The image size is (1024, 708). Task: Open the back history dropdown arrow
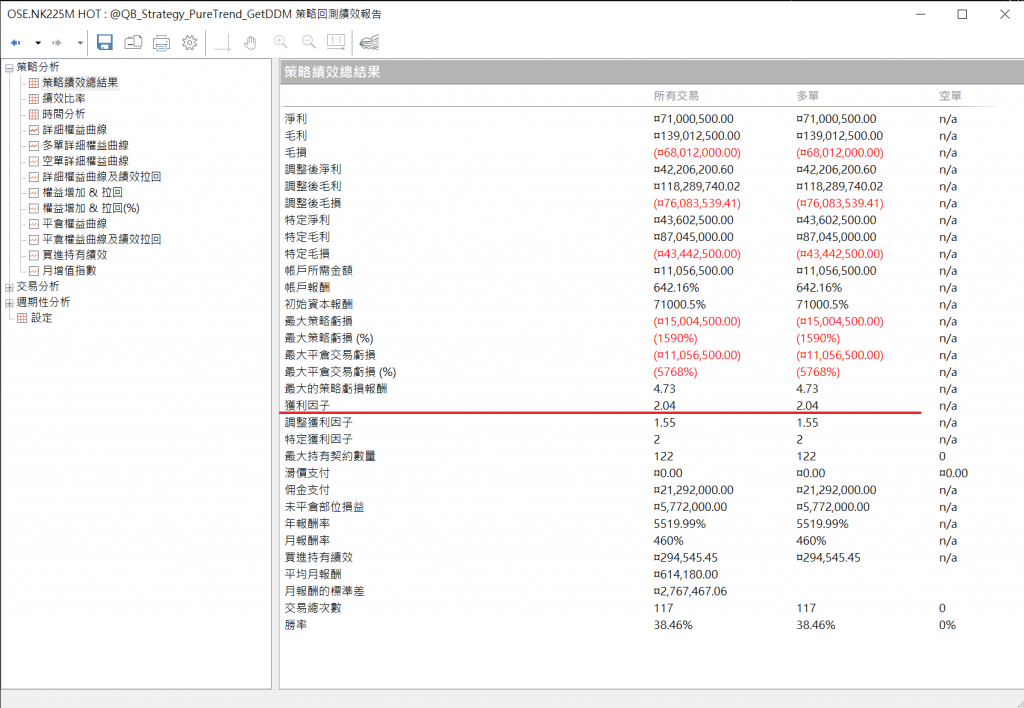click(38, 43)
